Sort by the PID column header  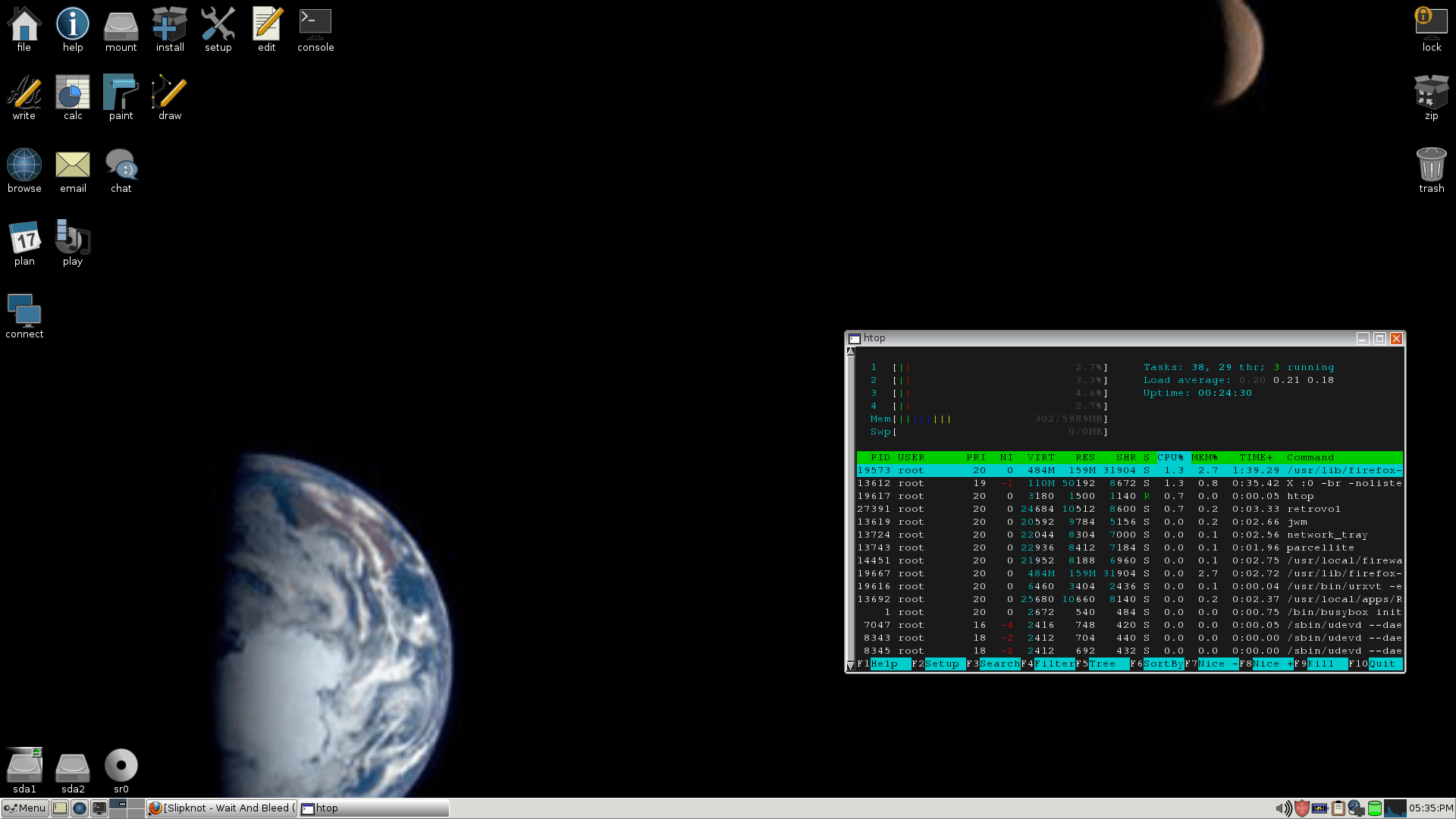[x=880, y=457]
